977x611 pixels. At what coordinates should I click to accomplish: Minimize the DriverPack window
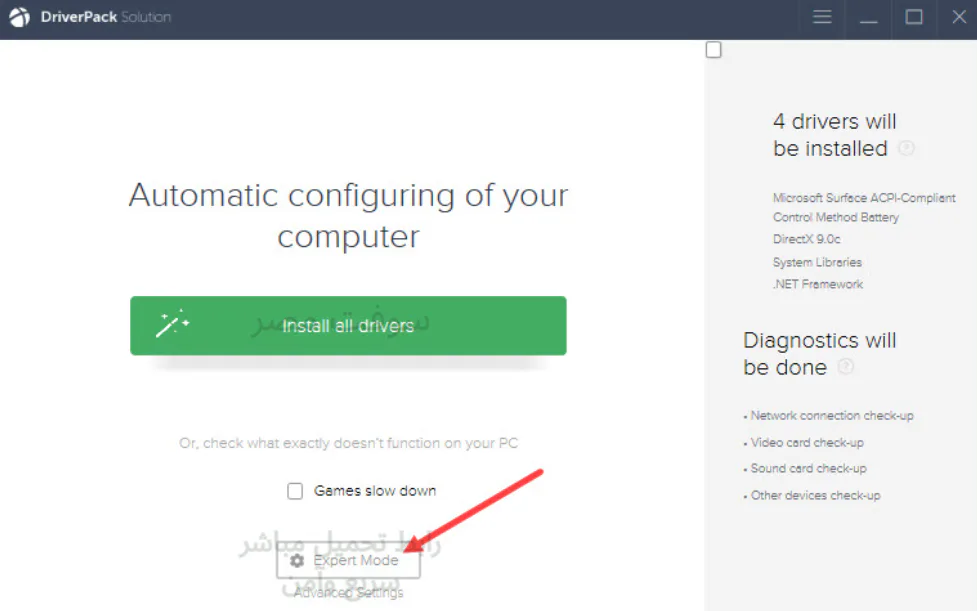tap(868, 21)
